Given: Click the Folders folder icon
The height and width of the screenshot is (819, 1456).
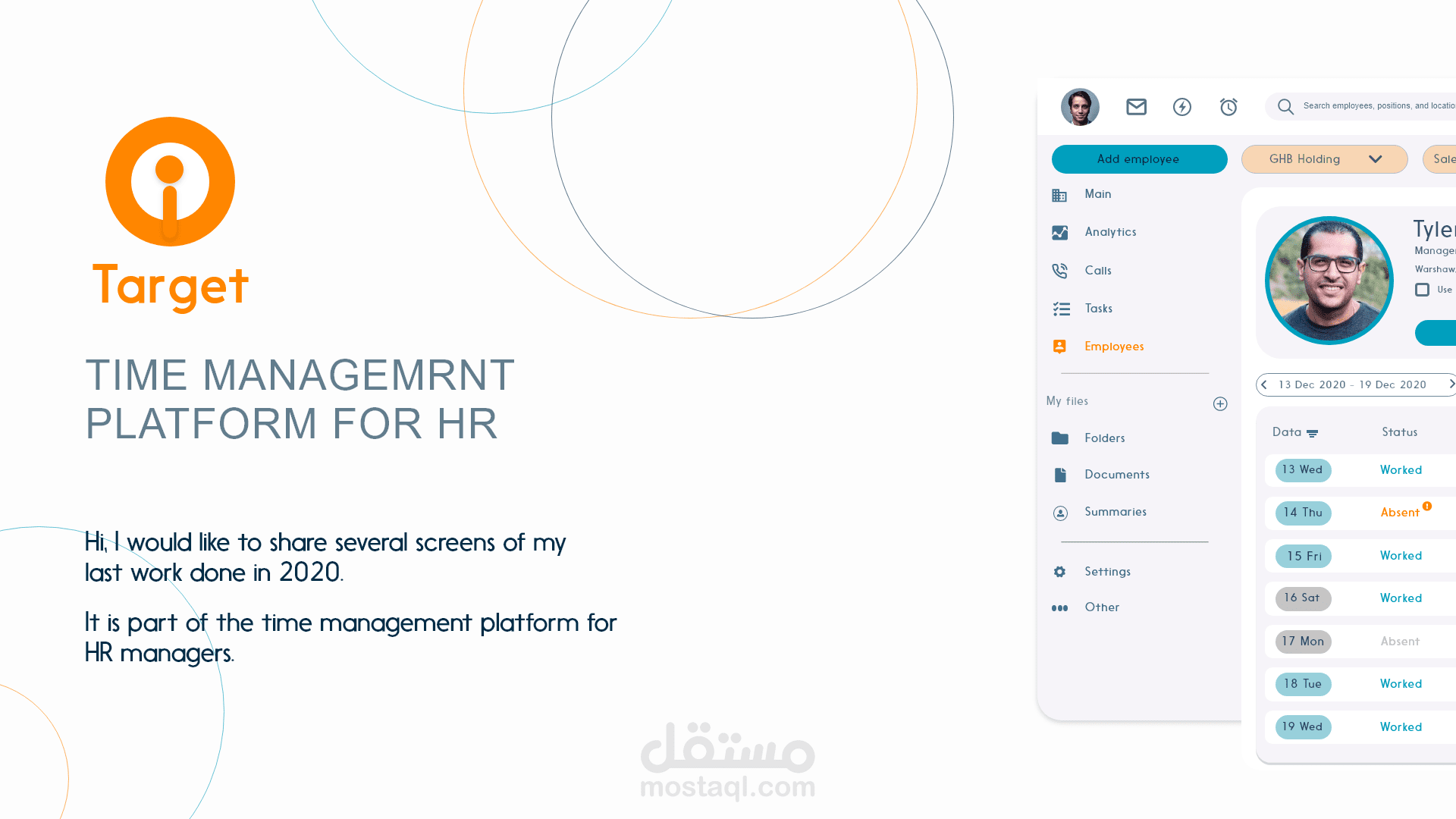Looking at the screenshot, I should click(1060, 438).
